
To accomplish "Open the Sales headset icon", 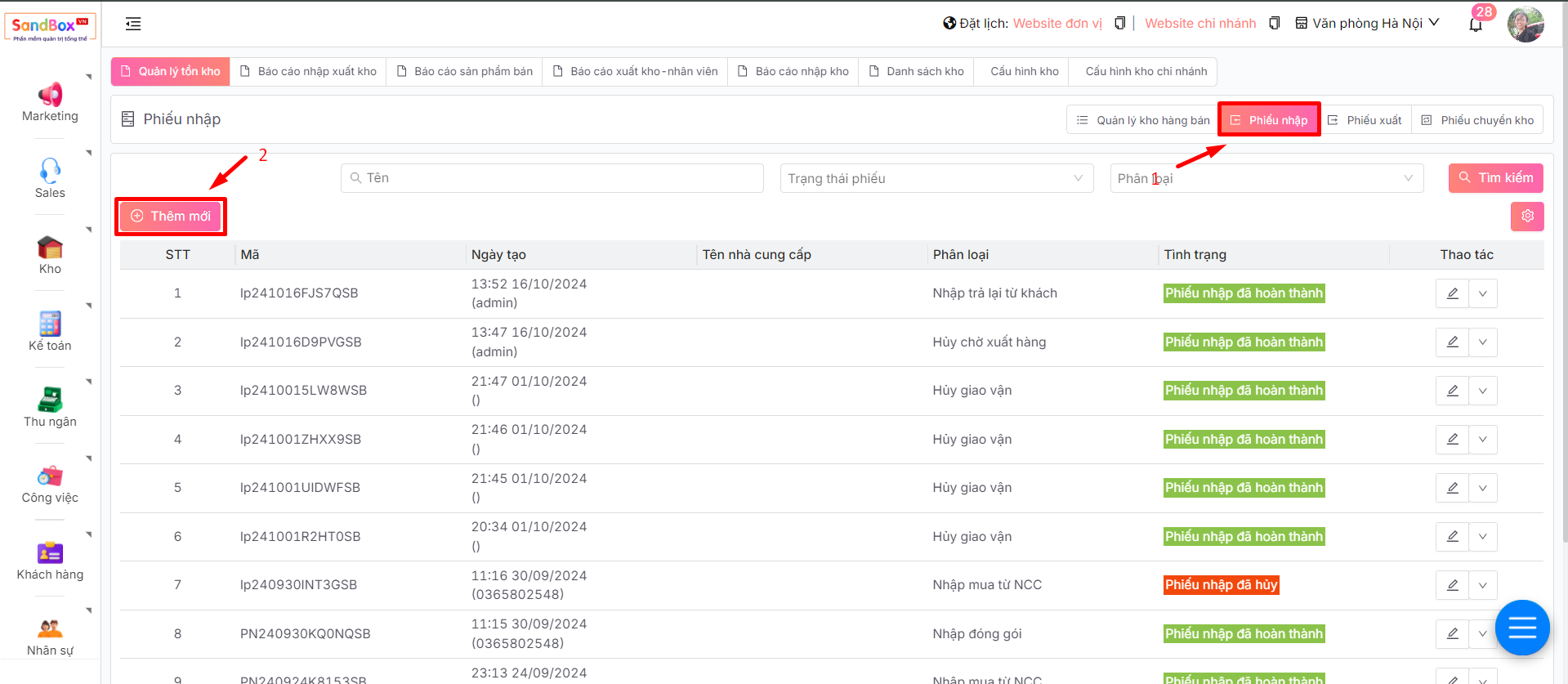I will click(50, 171).
